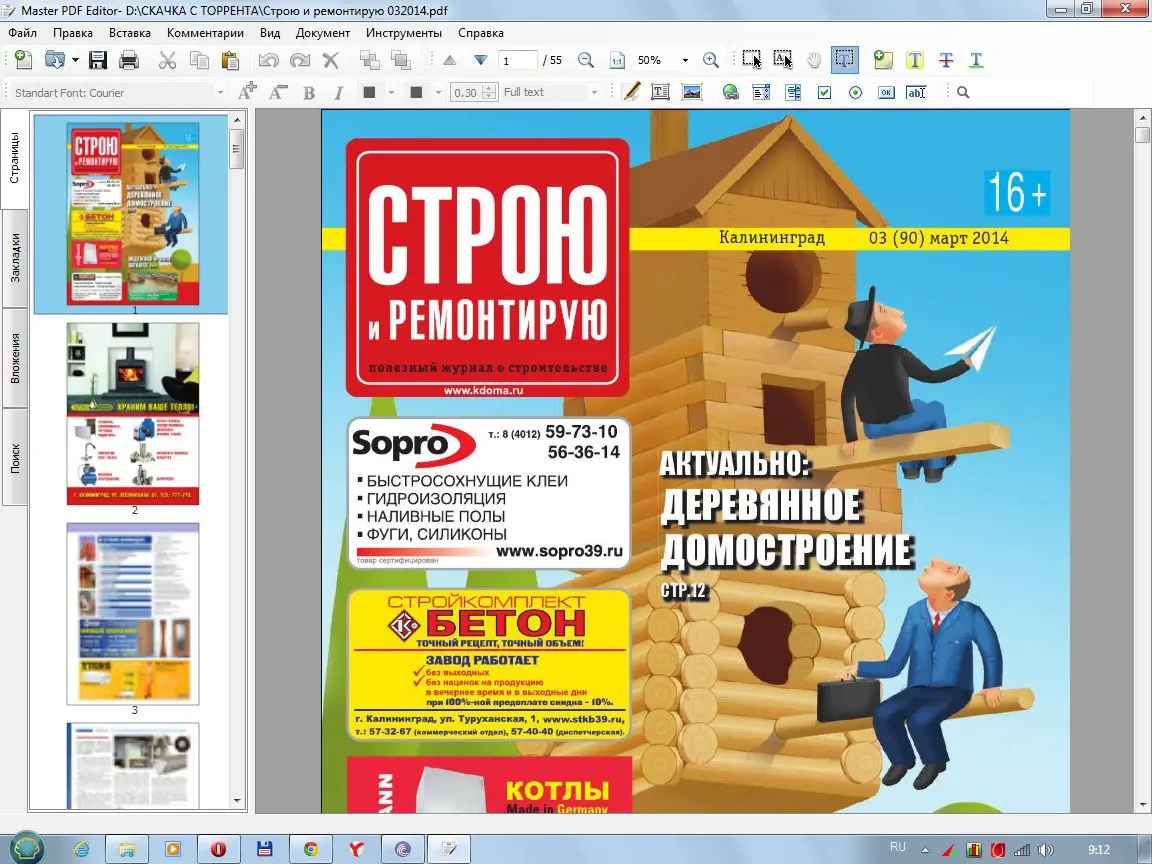This screenshot has width=1152, height=864.
Task: Select the text selection arrow tool
Action: 783,60
